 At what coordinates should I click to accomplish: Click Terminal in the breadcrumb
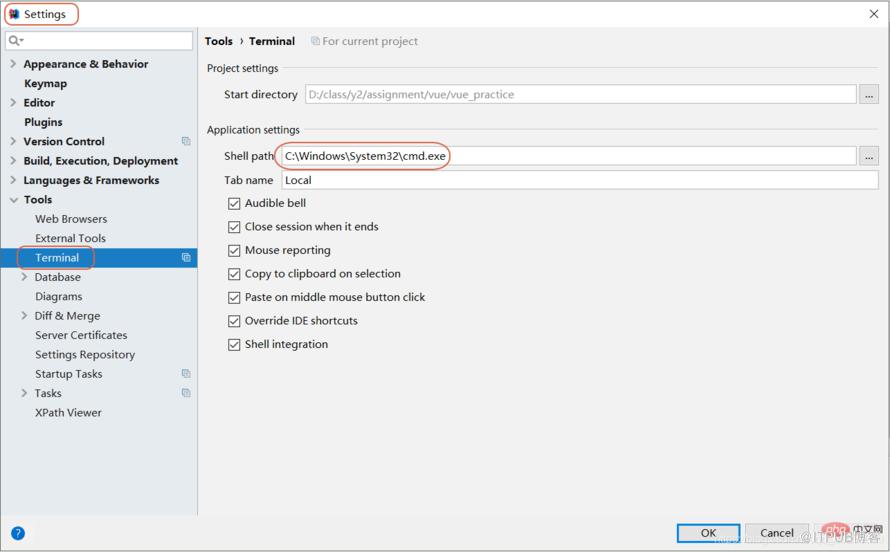(x=272, y=41)
